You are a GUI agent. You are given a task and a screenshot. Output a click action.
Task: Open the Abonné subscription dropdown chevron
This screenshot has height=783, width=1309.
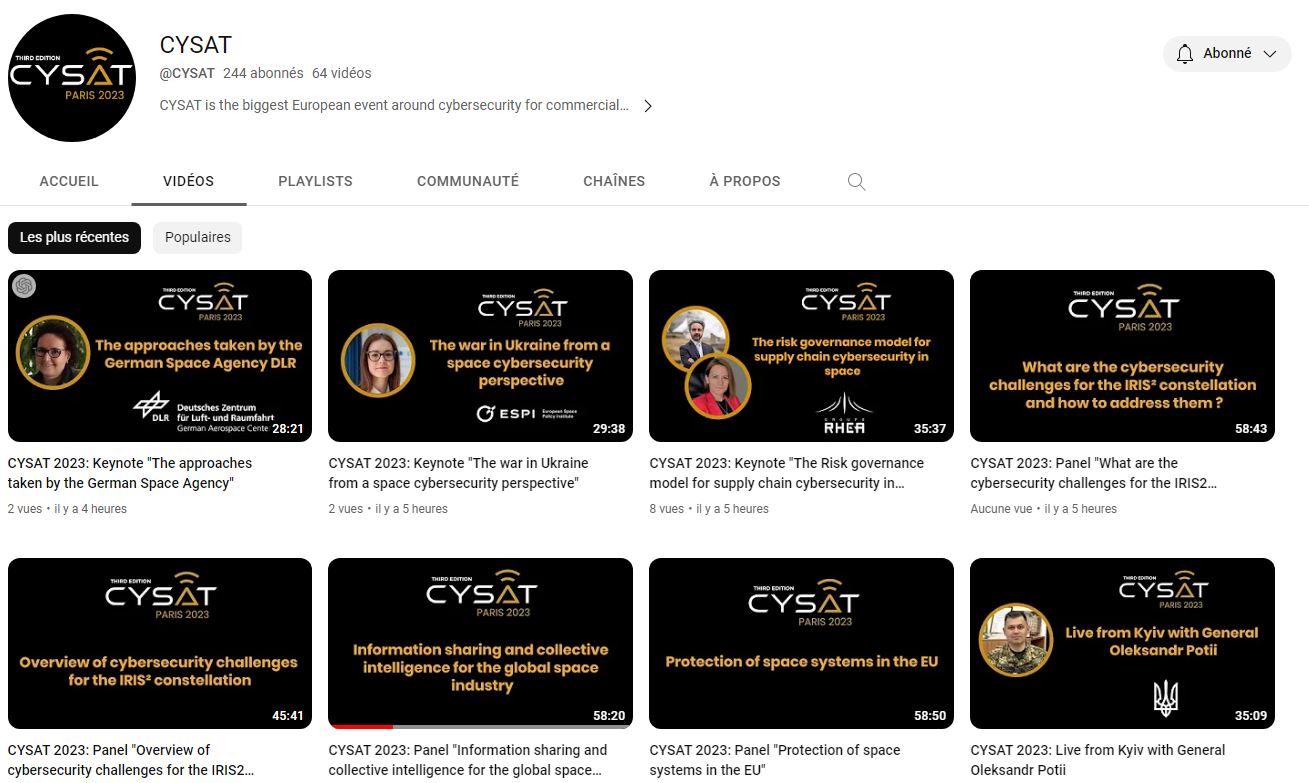click(x=1270, y=54)
